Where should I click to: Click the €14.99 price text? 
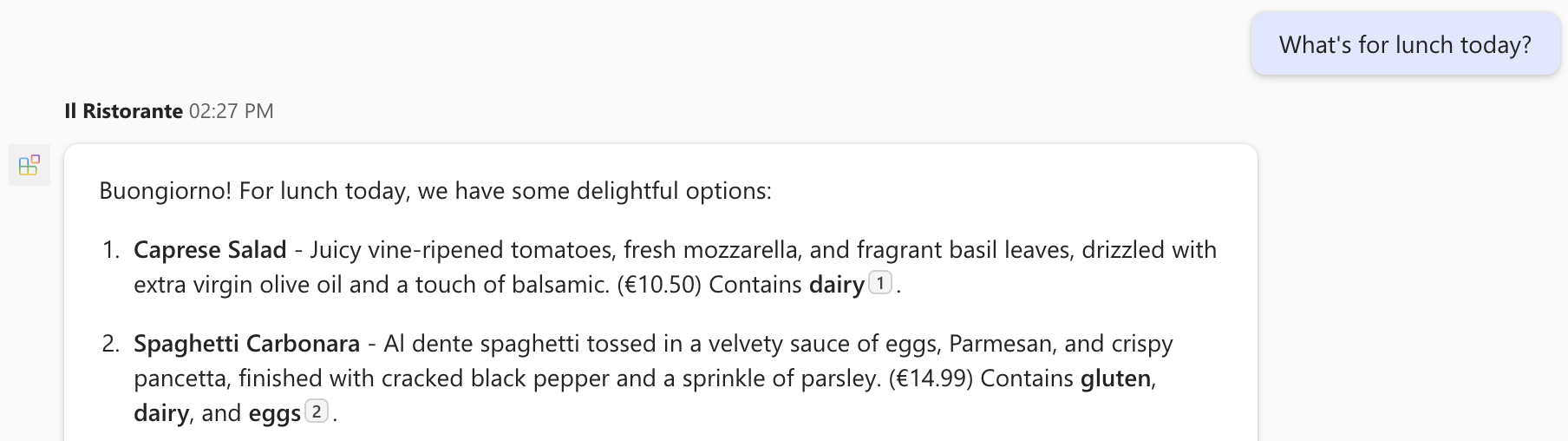[931, 378]
